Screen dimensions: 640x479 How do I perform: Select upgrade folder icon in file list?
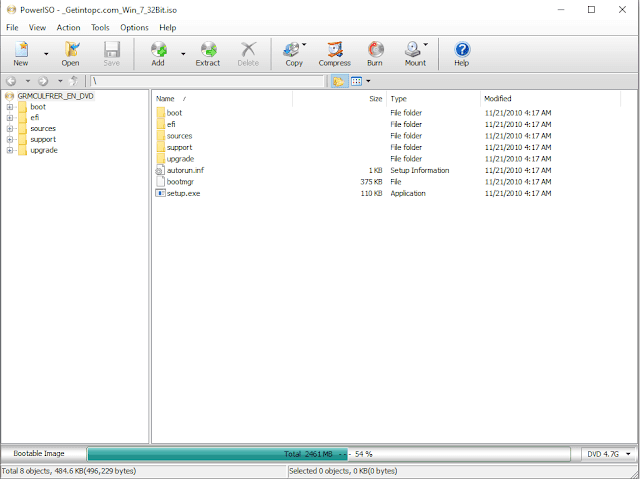click(160, 159)
